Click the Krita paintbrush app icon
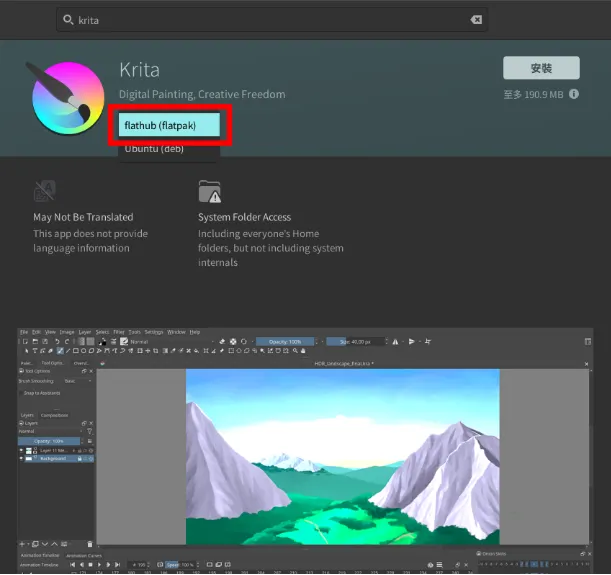This screenshot has height=575, width=611. pyautogui.click(x=65, y=97)
